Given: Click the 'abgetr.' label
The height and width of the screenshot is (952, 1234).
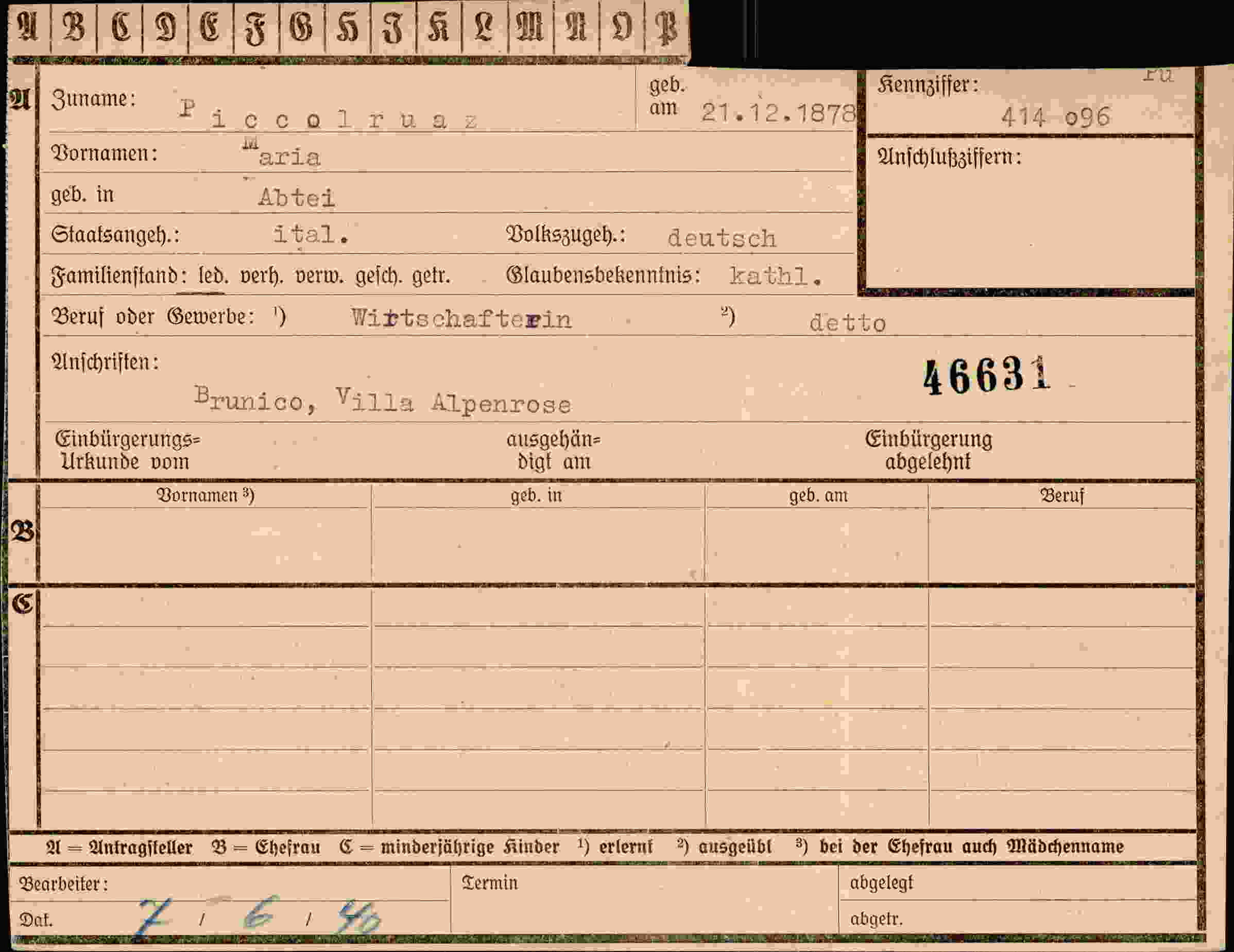Looking at the screenshot, I should coord(877,919).
